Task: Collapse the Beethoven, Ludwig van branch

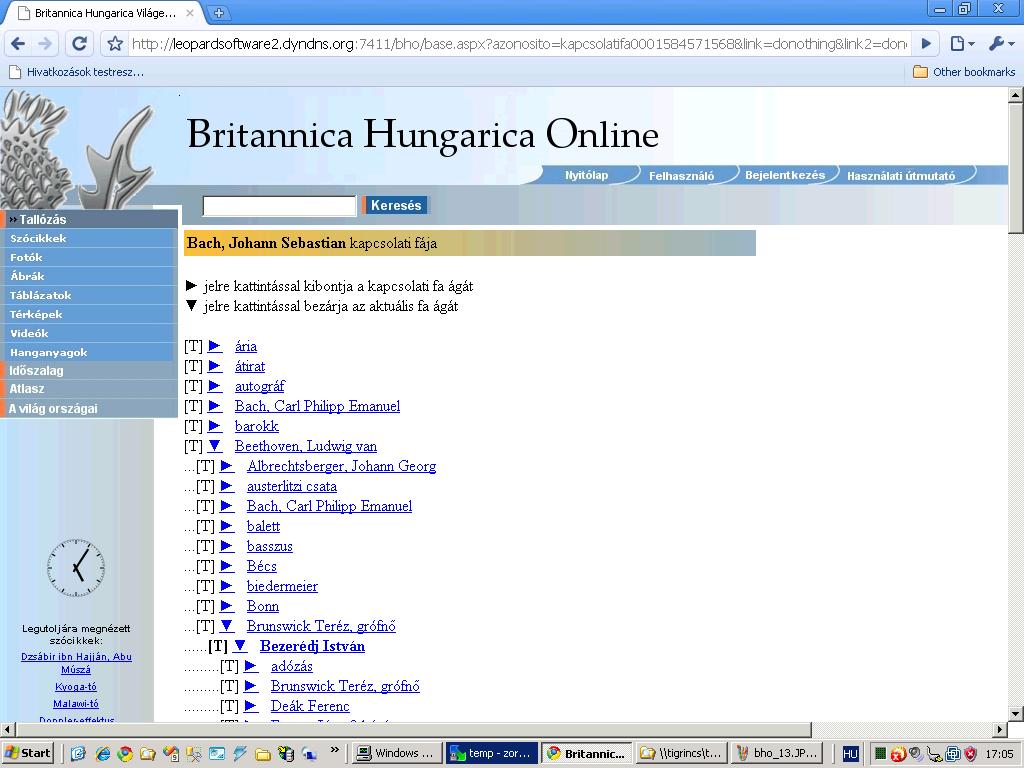Action: 215,446
